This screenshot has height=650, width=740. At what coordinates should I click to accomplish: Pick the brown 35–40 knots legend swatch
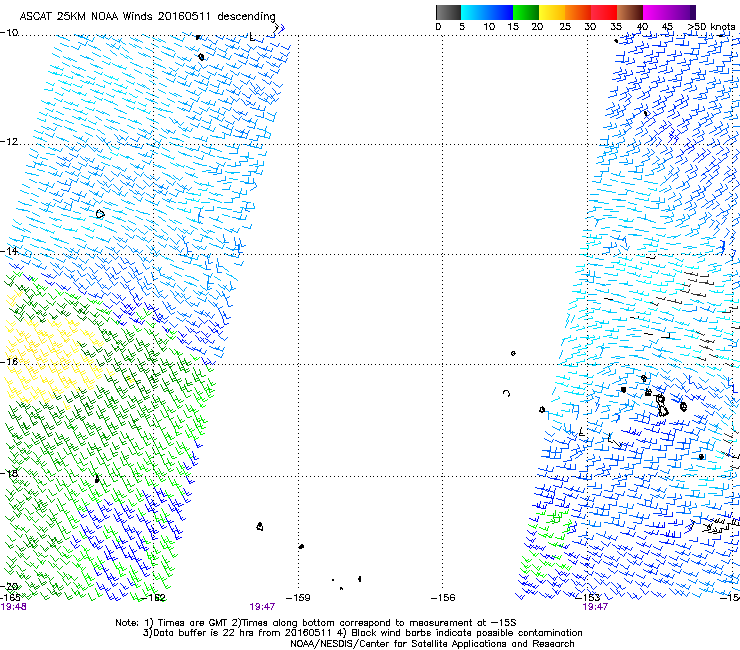click(x=630, y=12)
